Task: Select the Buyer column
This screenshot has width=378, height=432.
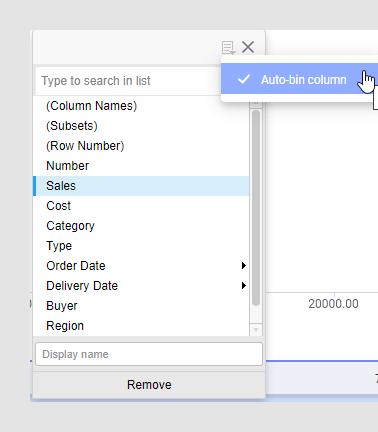Action: tap(141, 306)
